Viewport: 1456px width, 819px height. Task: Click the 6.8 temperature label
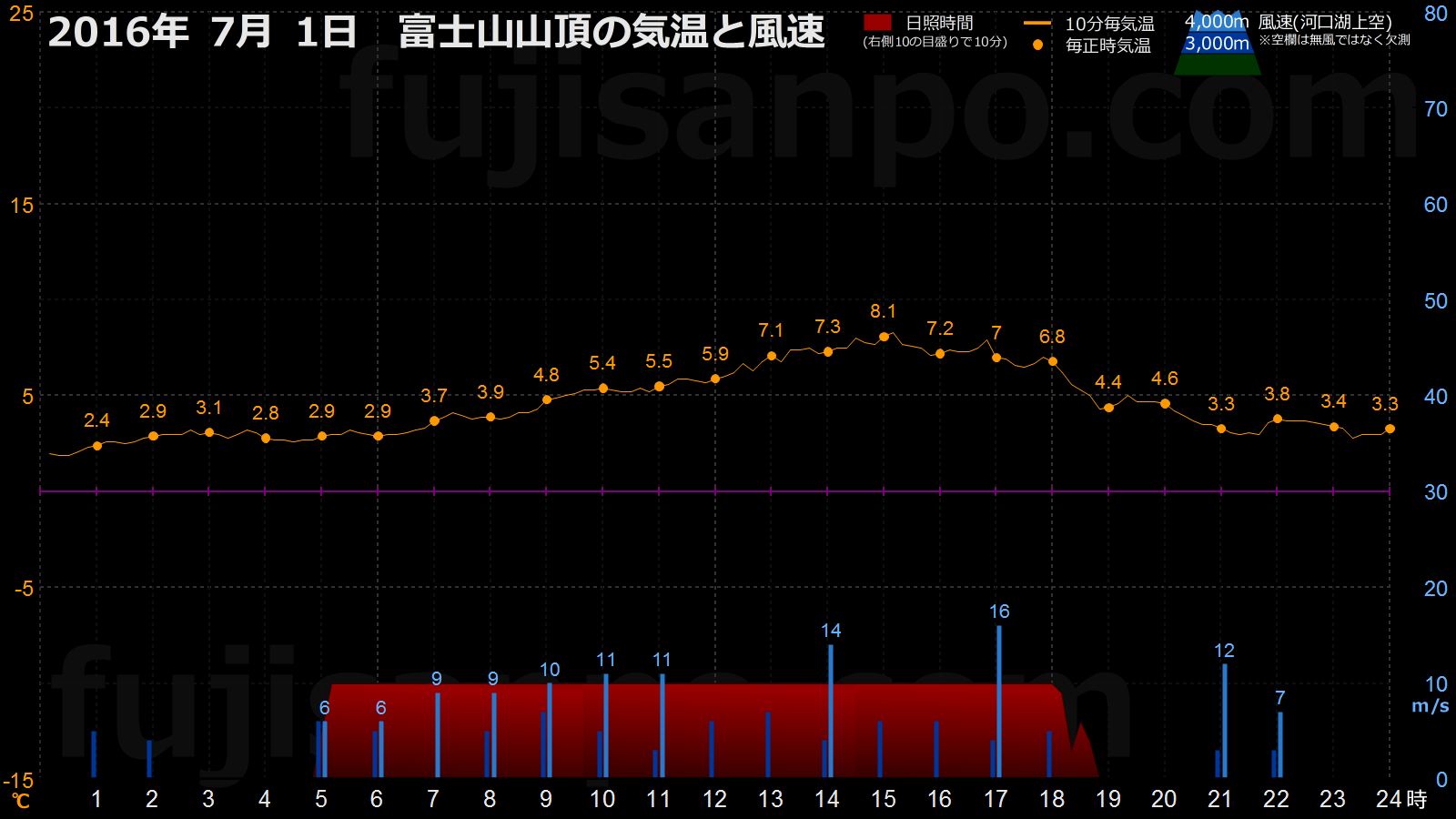tap(1052, 337)
